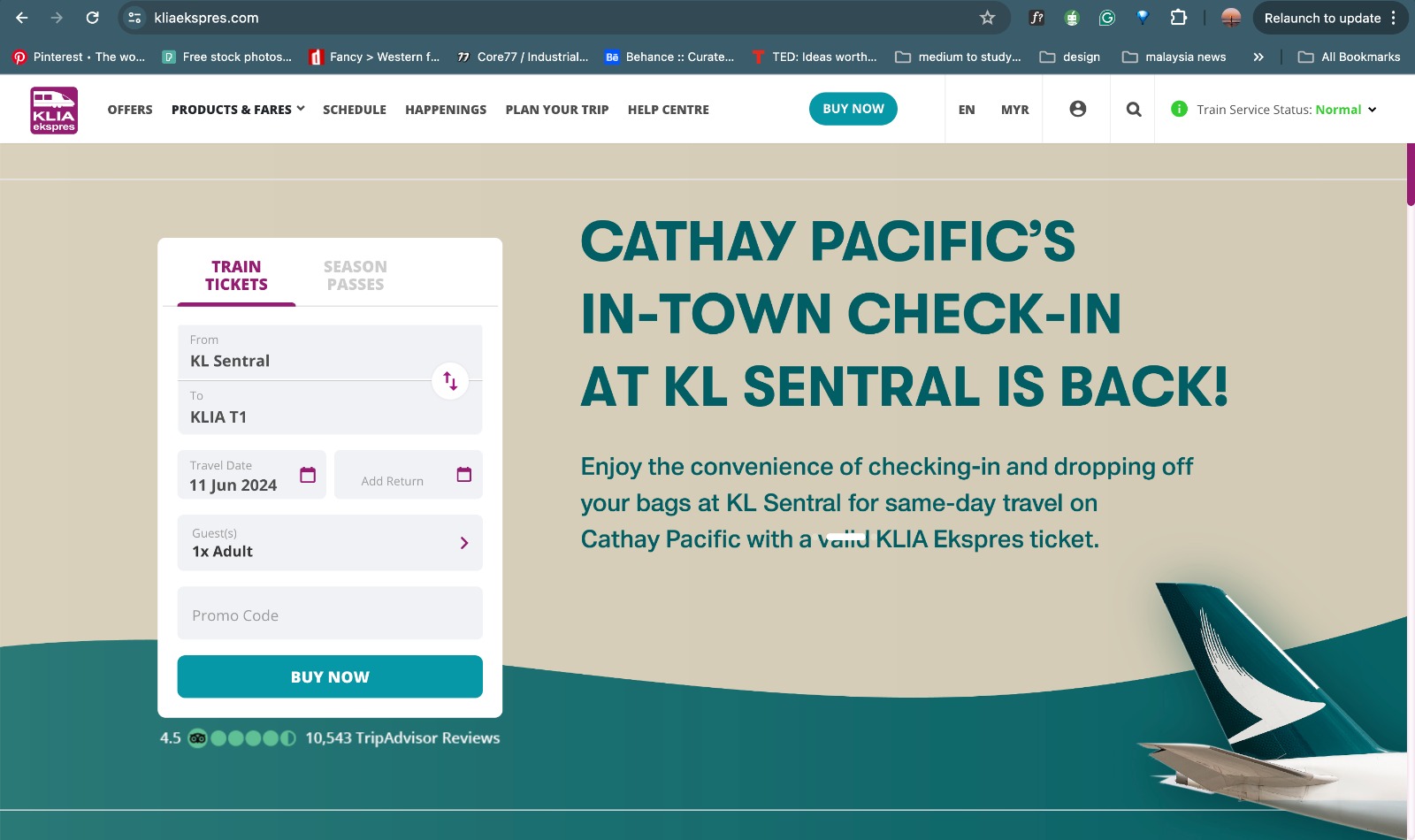The width and height of the screenshot is (1415, 840).
Task: Click the Promo Code input field
Action: pos(330,614)
